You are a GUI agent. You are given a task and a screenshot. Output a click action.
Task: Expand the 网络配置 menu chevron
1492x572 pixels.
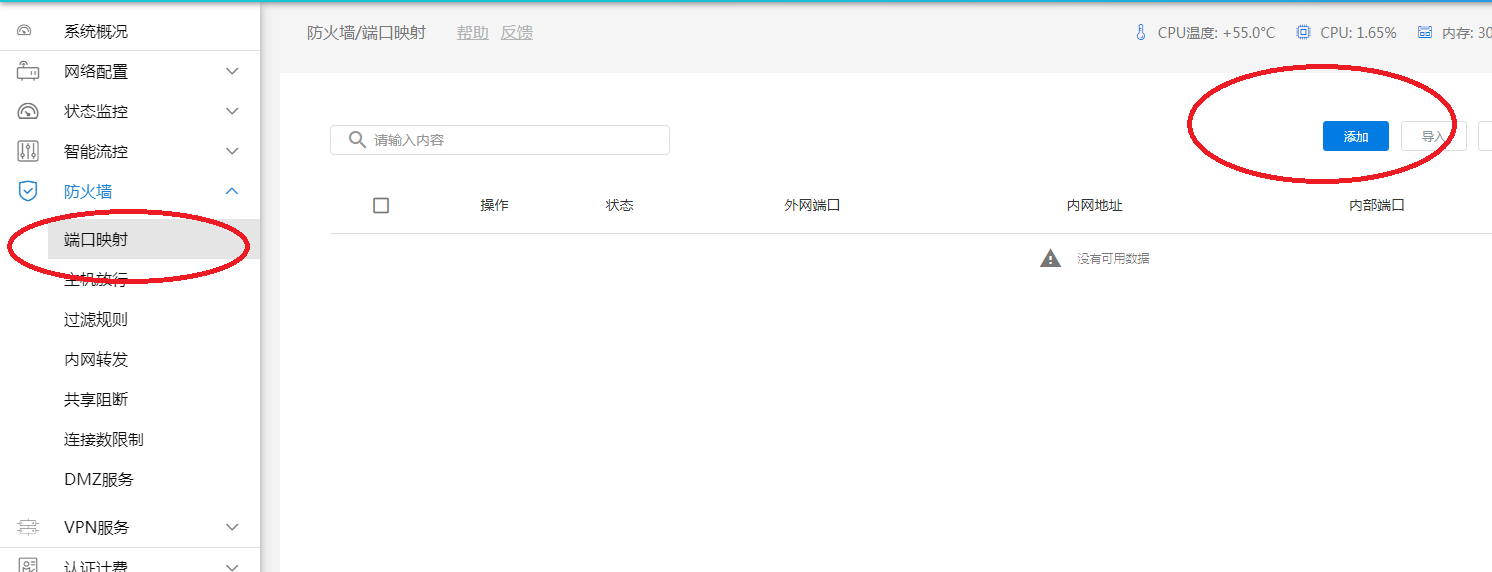tap(232, 71)
